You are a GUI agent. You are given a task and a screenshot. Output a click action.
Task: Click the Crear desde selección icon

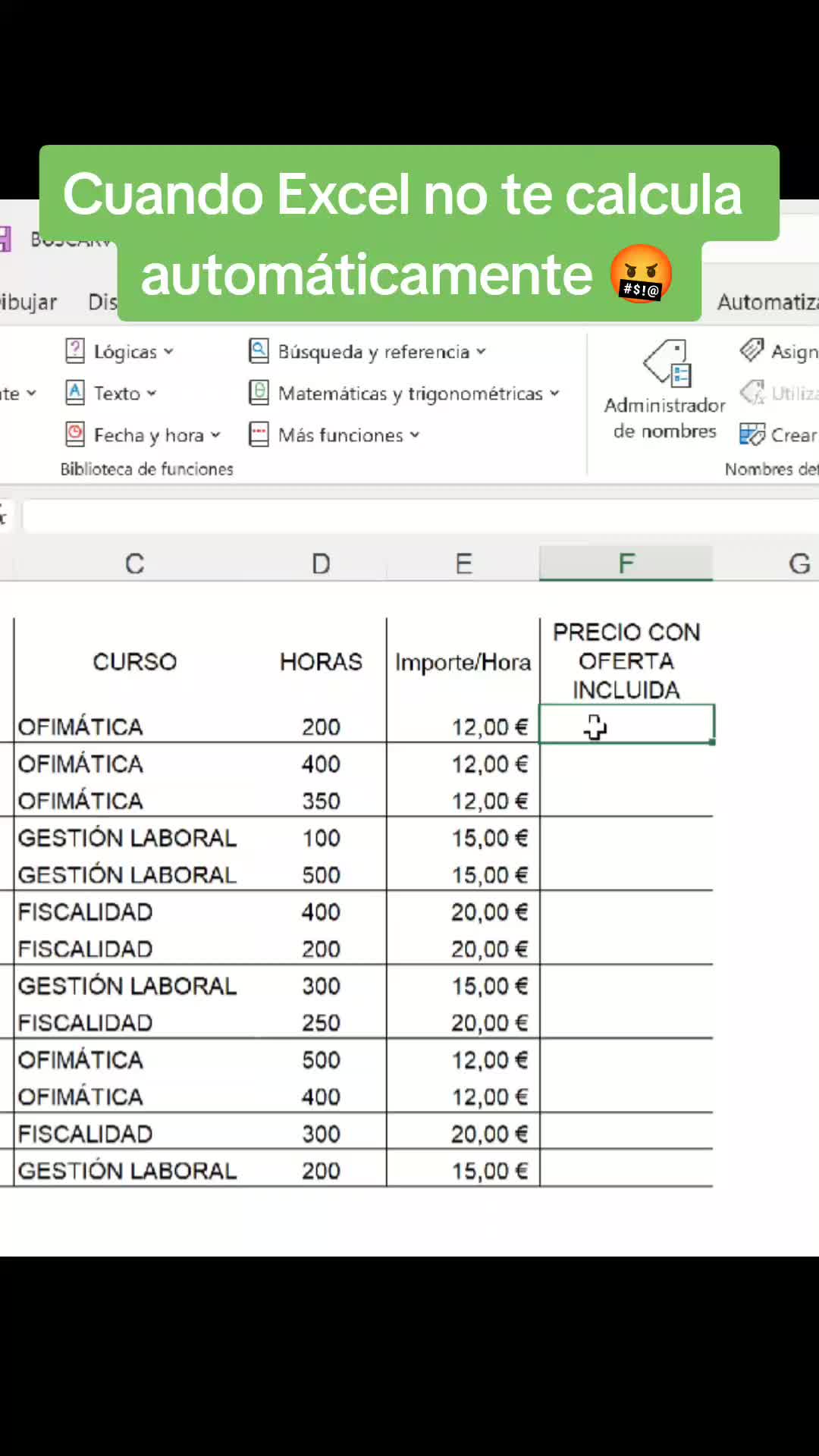(752, 435)
